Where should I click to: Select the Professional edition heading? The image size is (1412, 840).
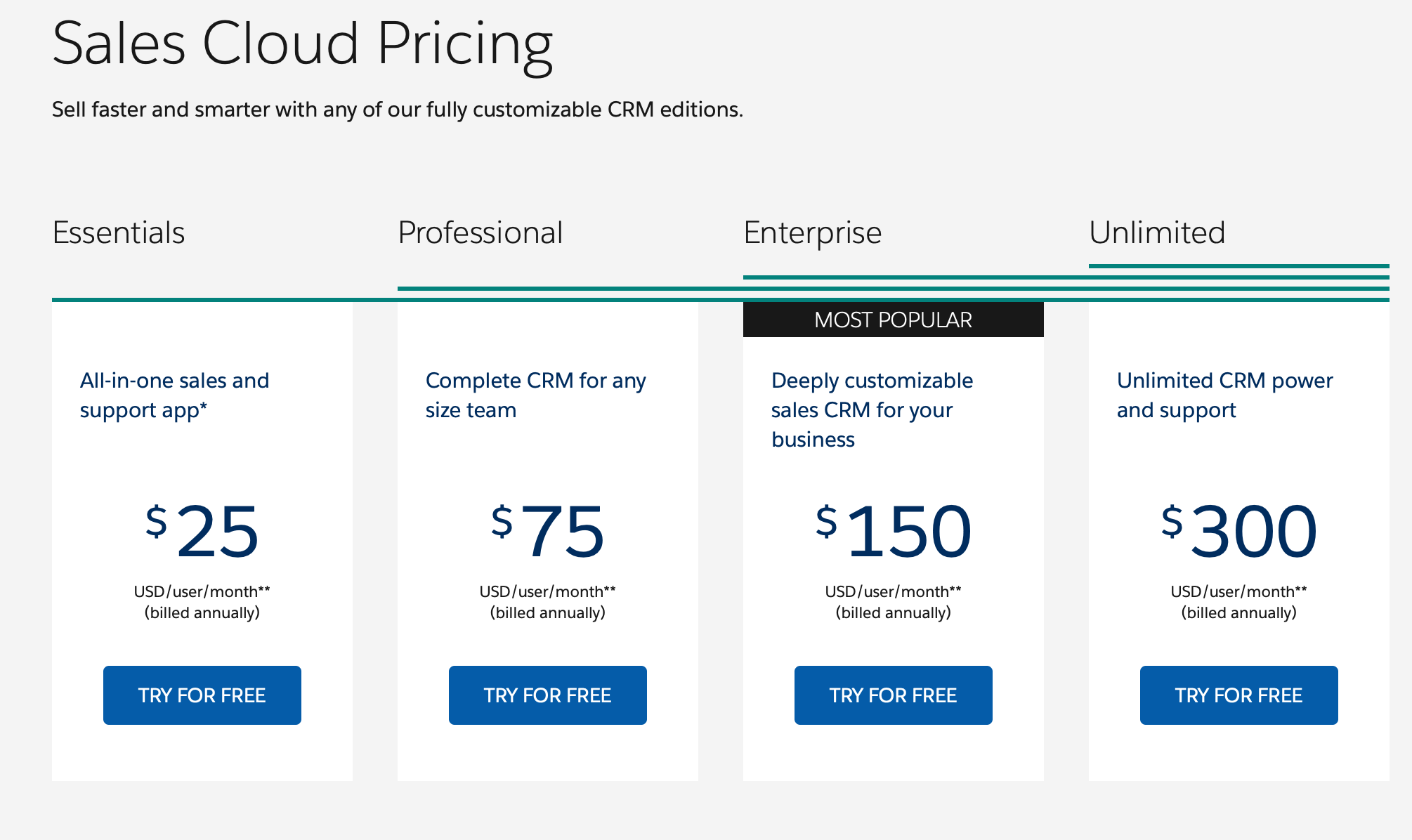tap(481, 232)
